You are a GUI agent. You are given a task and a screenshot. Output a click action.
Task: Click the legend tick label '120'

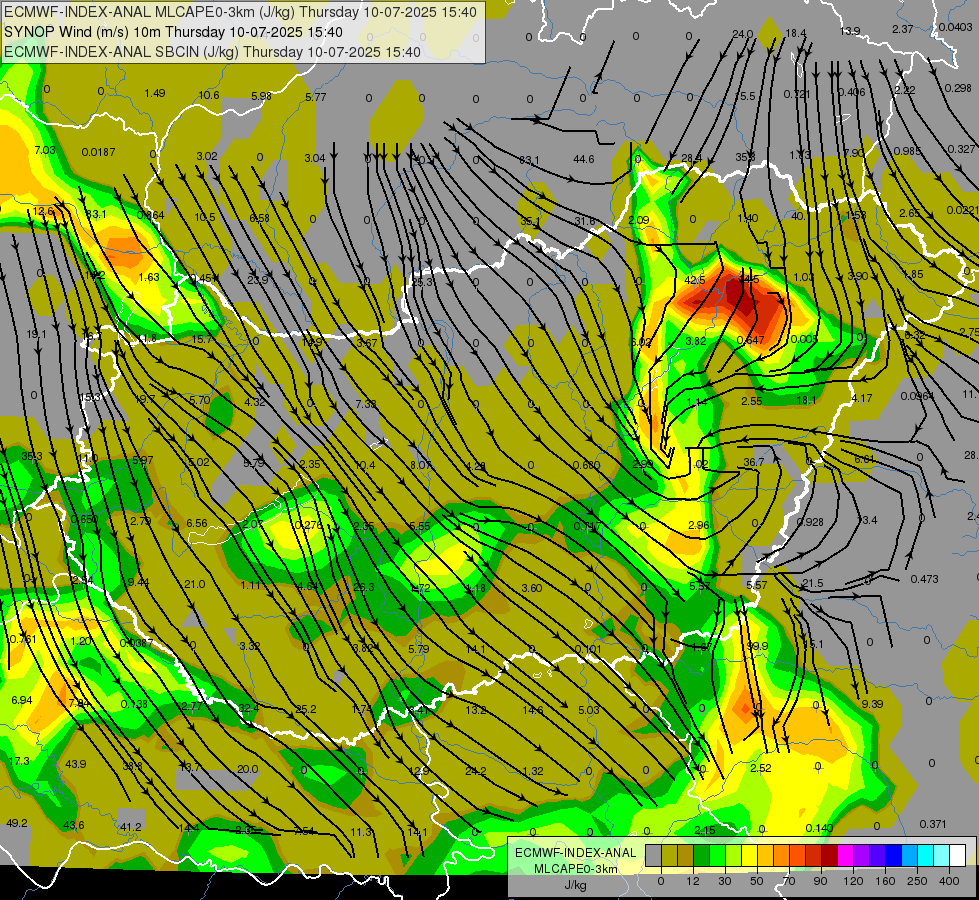(x=854, y=881)
